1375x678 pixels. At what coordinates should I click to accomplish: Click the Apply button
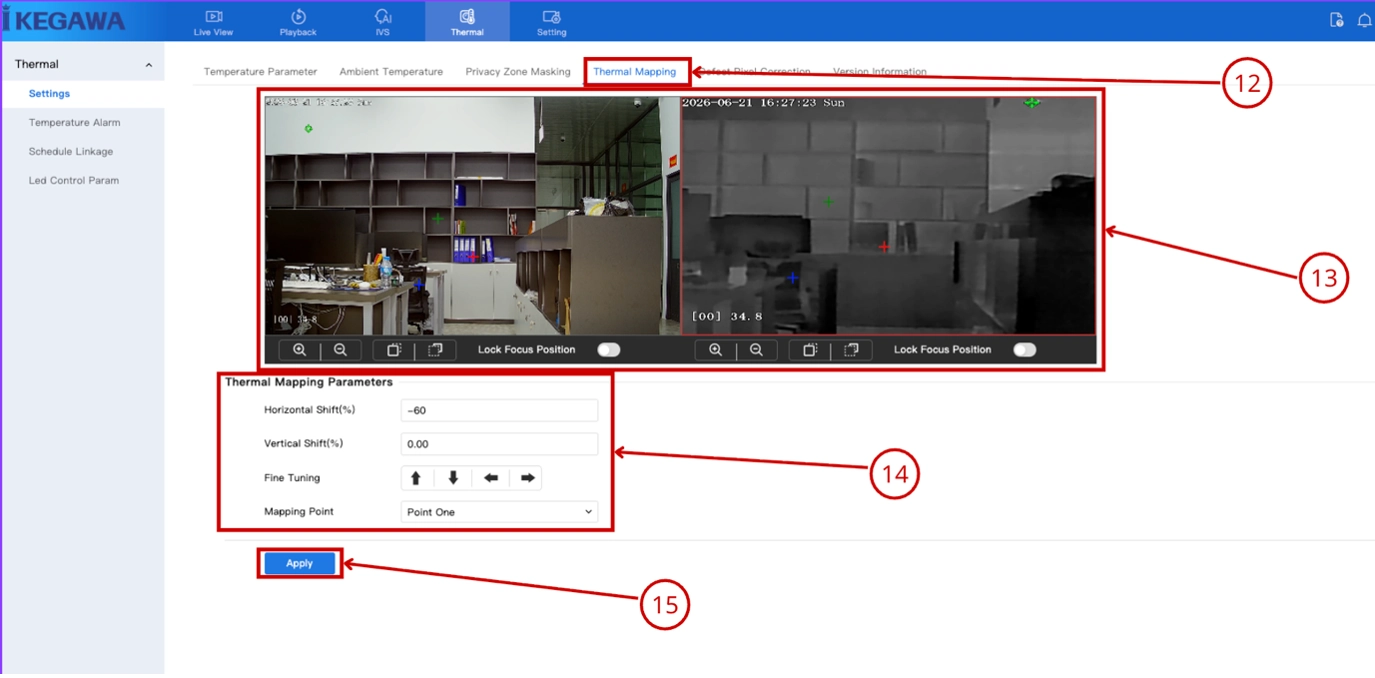(300, 564)
